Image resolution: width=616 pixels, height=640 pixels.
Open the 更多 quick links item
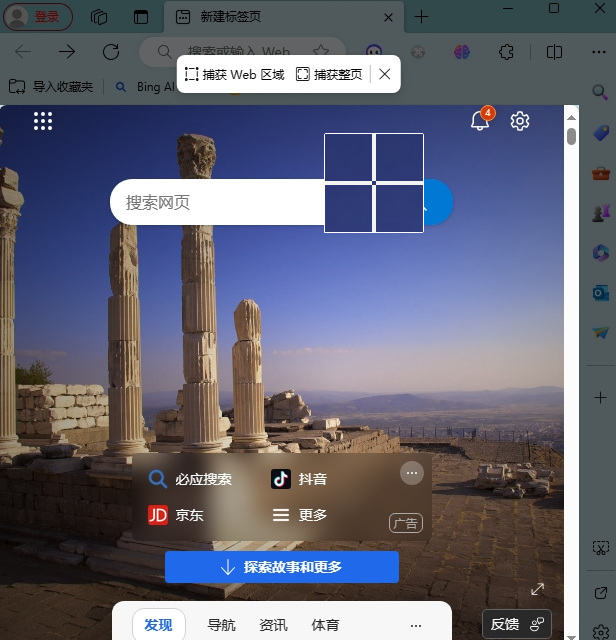pos(300,515)
